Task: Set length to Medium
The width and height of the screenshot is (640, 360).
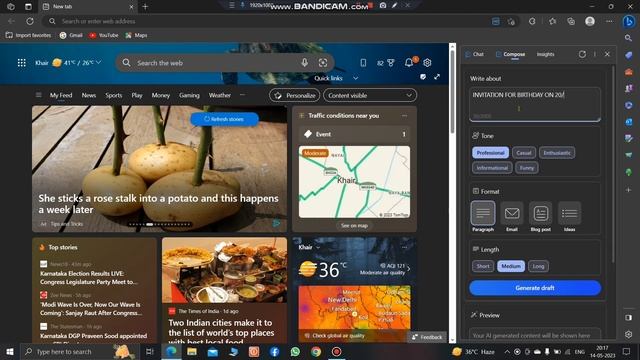Action: tap(511, 266)
